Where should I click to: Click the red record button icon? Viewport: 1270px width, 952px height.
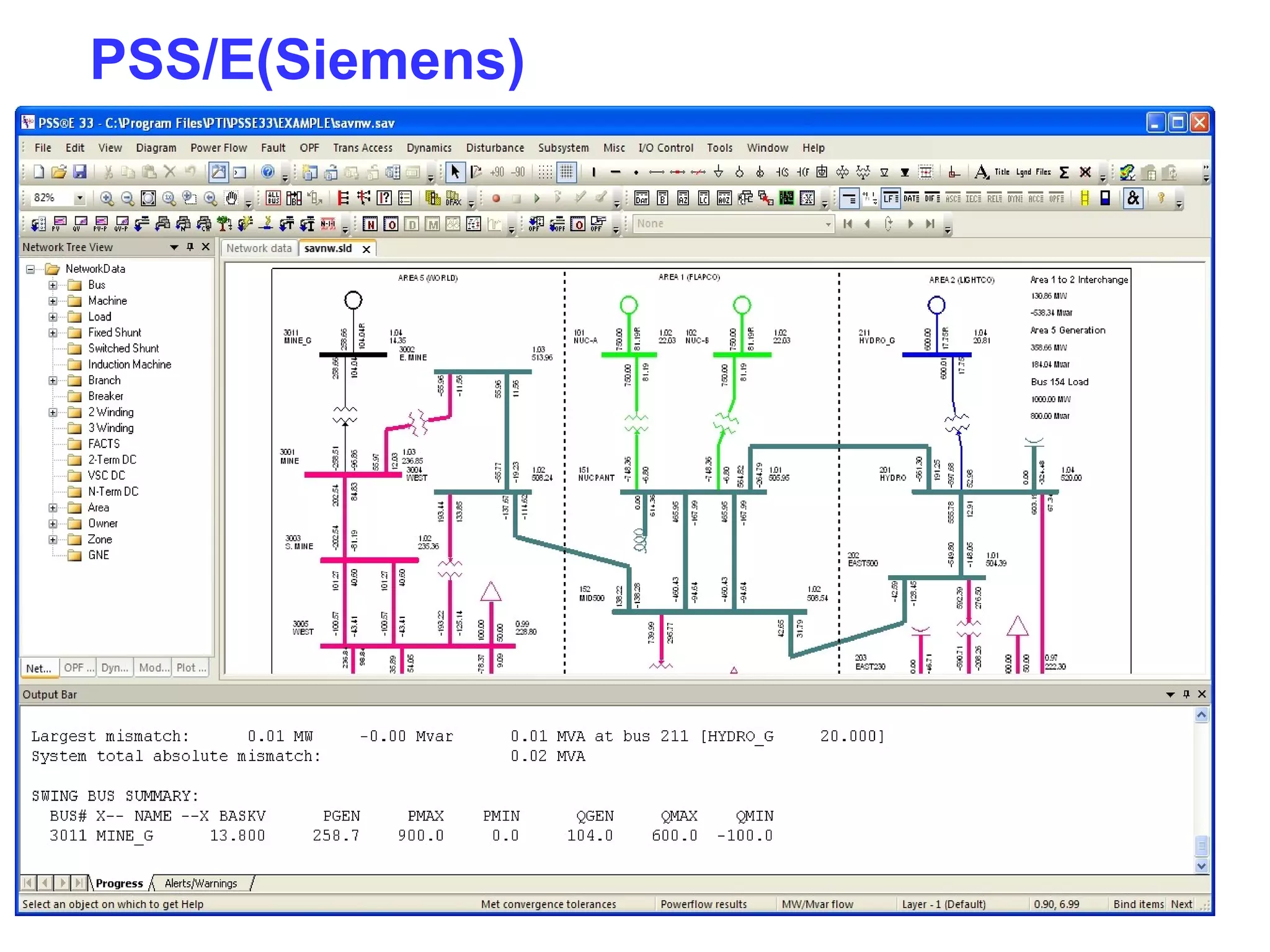(496, 198)
